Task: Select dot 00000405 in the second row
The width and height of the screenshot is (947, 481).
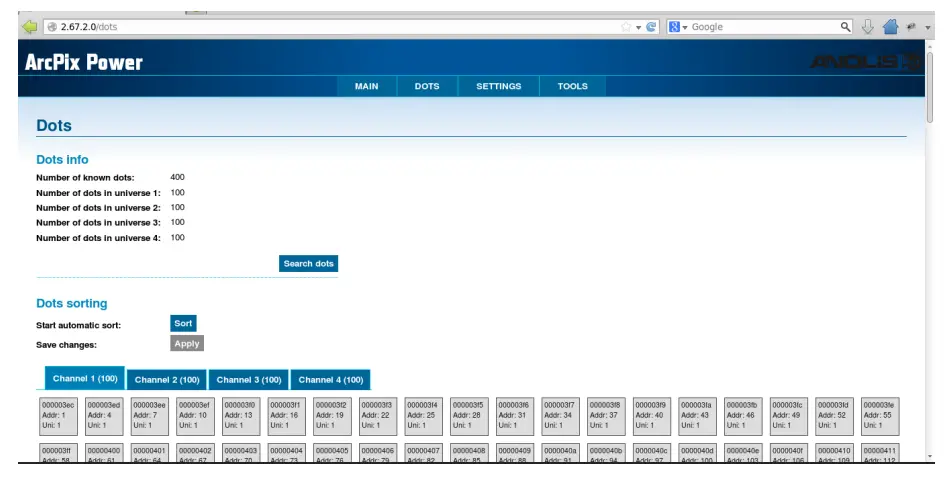Action: click(x=332, y=453)
